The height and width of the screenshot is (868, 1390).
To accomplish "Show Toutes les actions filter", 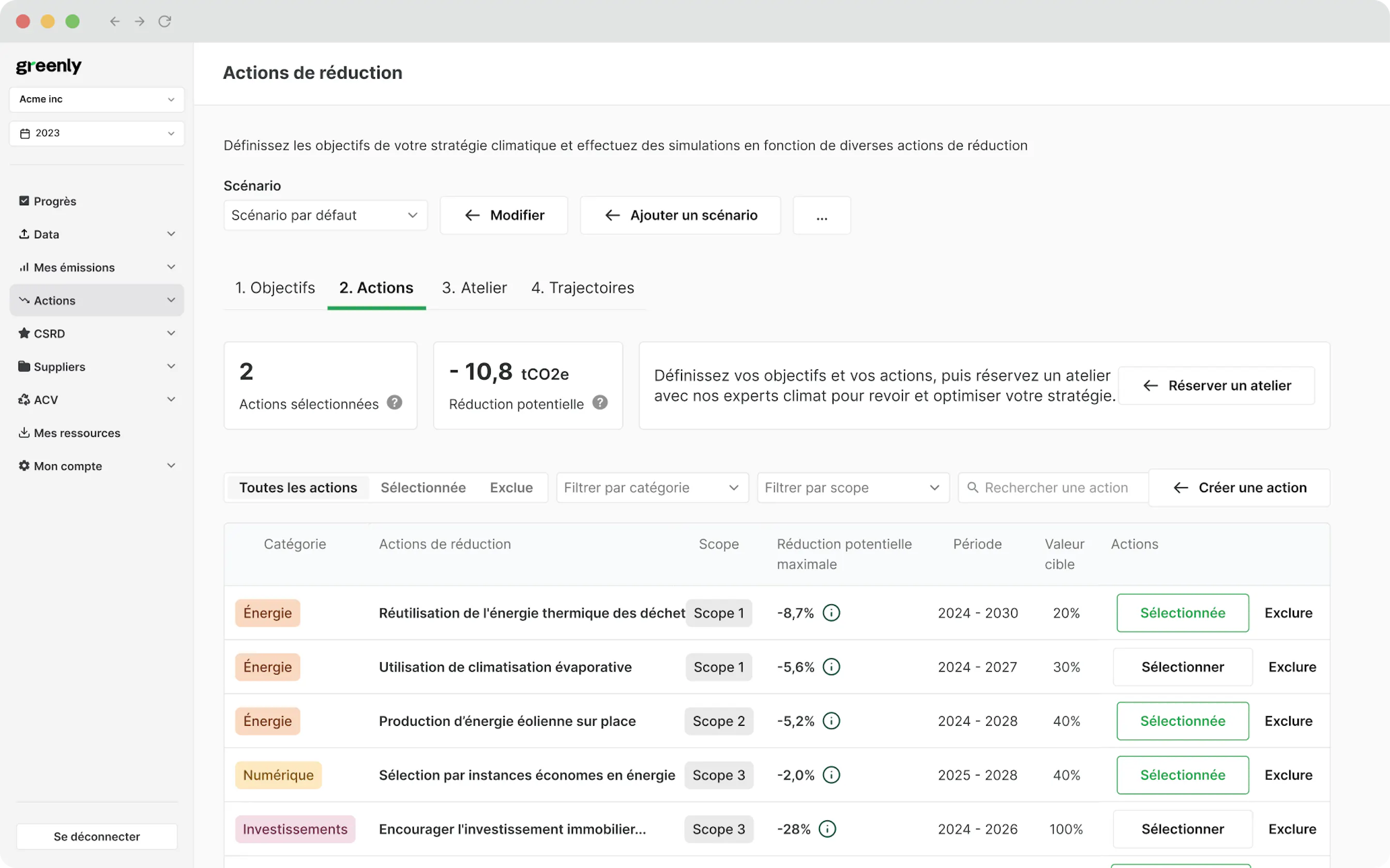I will [x=298, y=488].
